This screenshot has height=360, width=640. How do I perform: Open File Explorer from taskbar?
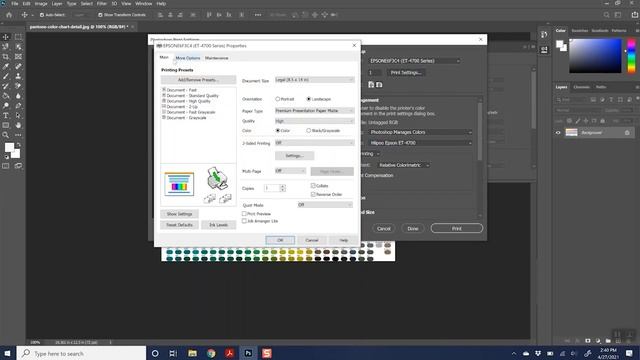[x=192, y=353]
